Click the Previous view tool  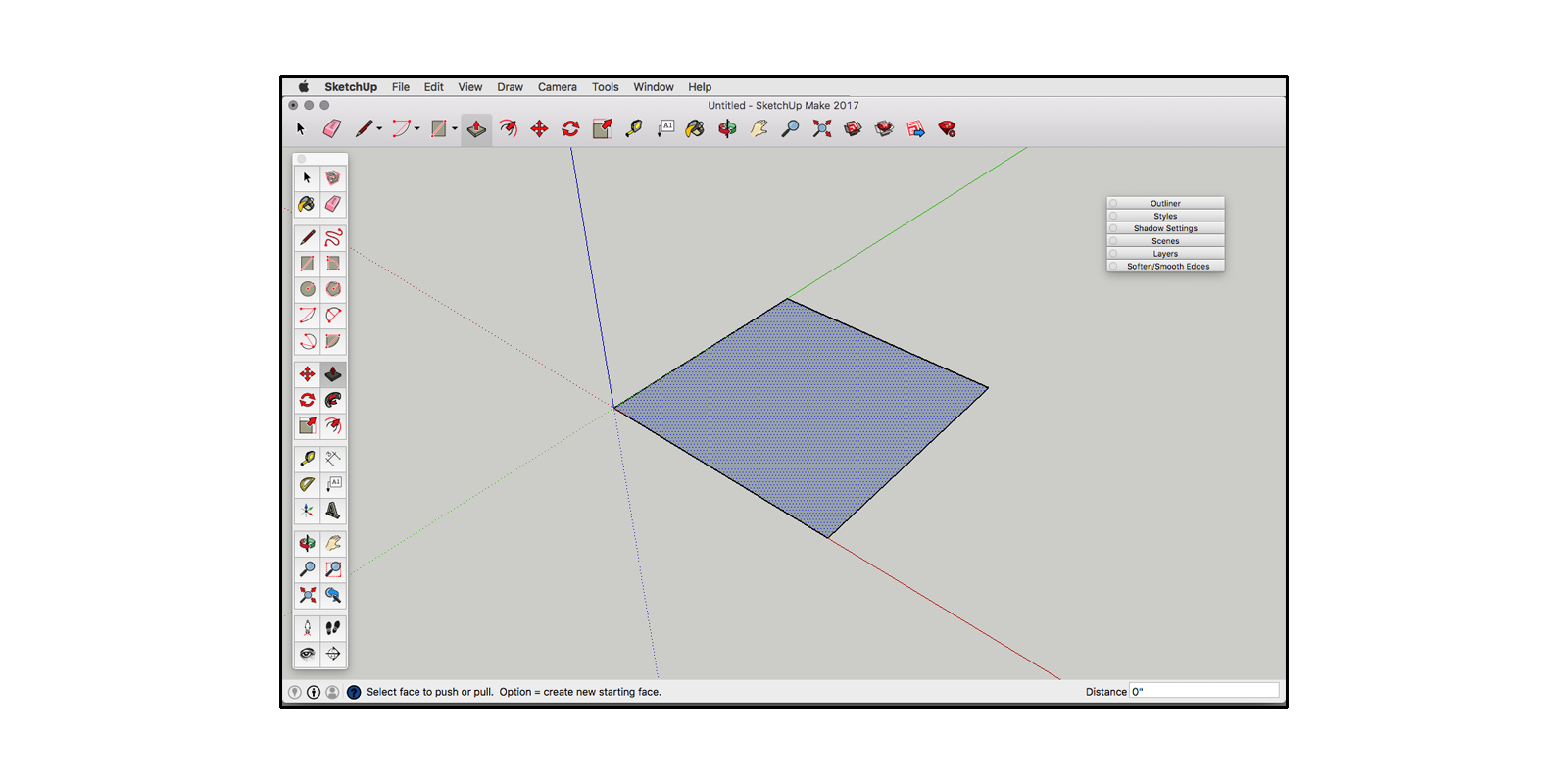(x=333, y=595)
